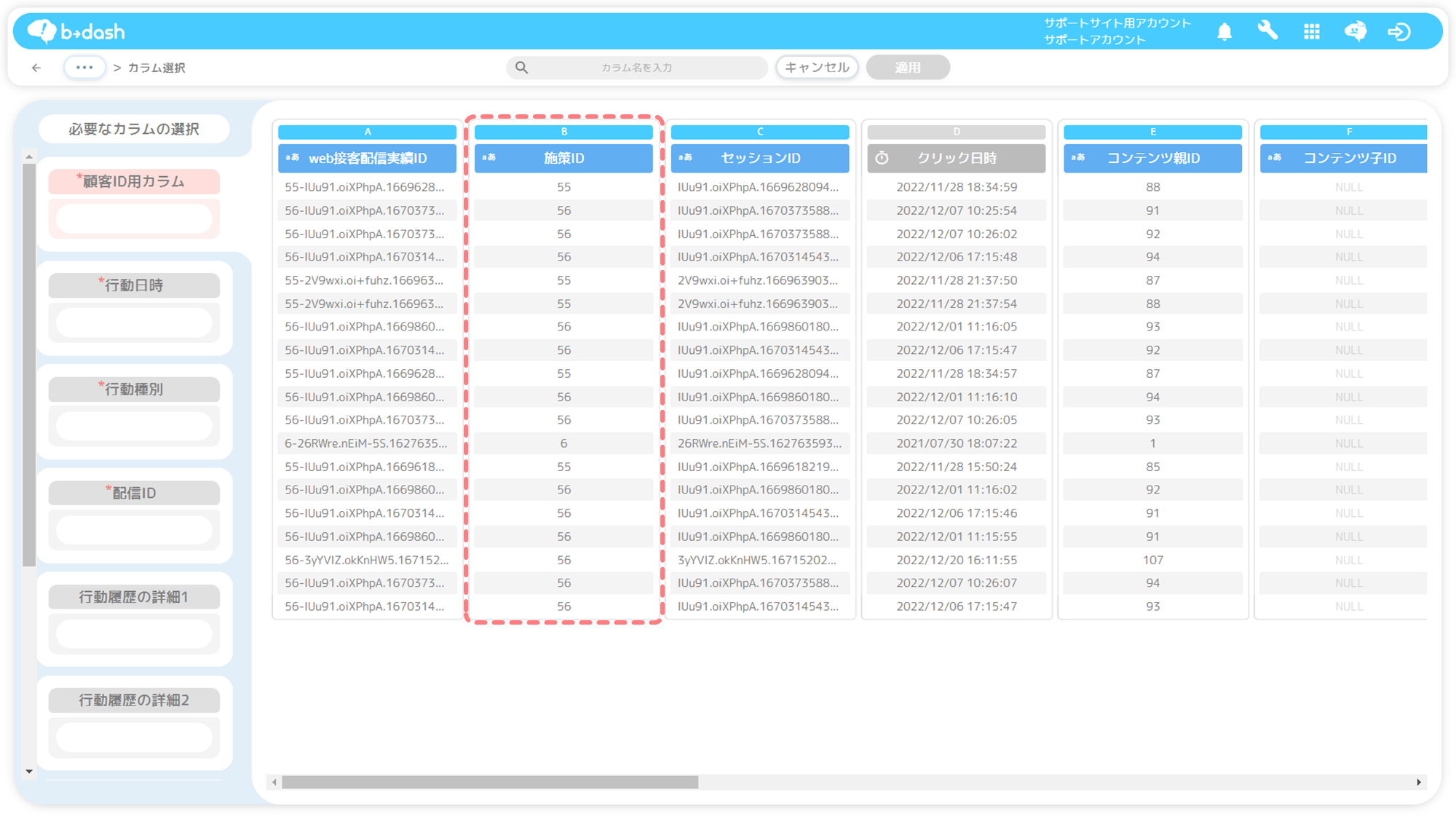Viewport: 1456px width, 819px height.
Task: Open the apps grid menu icon
Action: [1312, 32]
